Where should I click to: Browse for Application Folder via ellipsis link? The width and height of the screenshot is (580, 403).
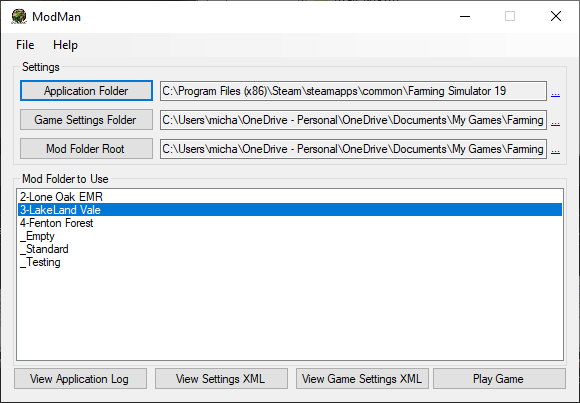(x=555, y=93)
